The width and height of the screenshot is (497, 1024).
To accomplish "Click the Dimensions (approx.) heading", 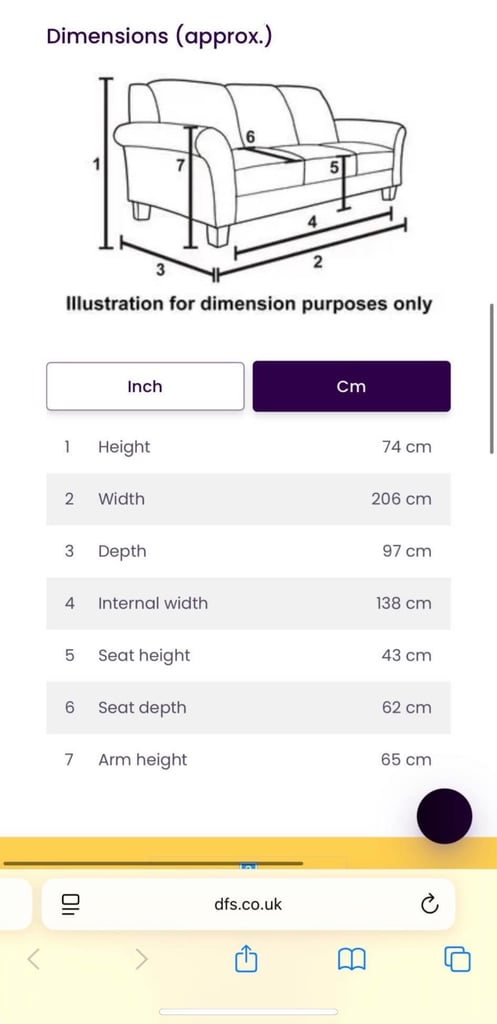I will pos(159,37).
